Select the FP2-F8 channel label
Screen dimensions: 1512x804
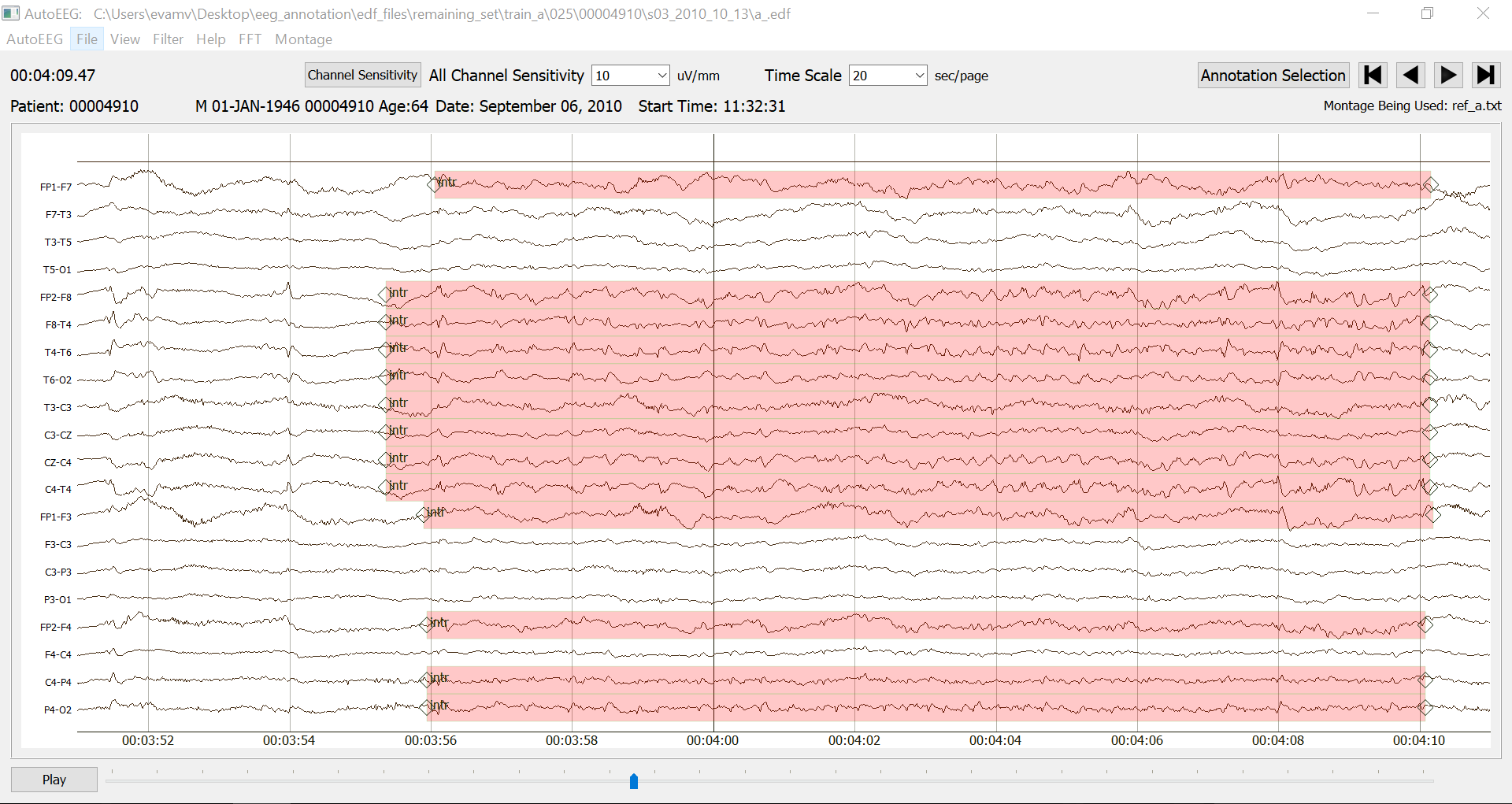(56, 298)
